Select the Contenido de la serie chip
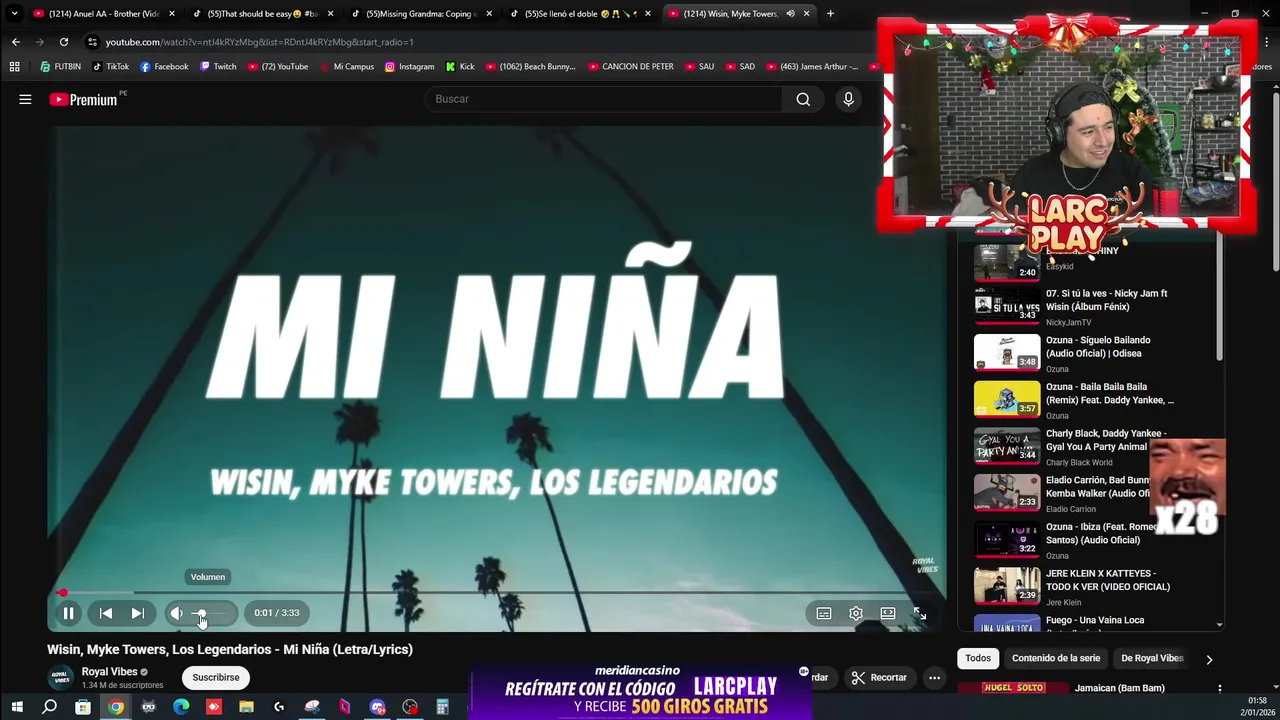The width and height of the screenshot is (1280, 720). tap(1056, 658)
